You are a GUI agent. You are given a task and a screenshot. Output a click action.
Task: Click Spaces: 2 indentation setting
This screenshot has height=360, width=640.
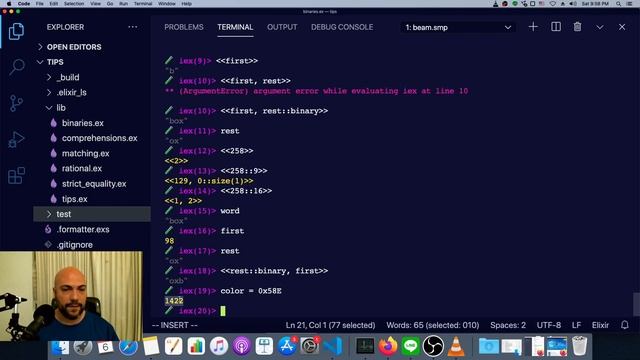[508, 325]
